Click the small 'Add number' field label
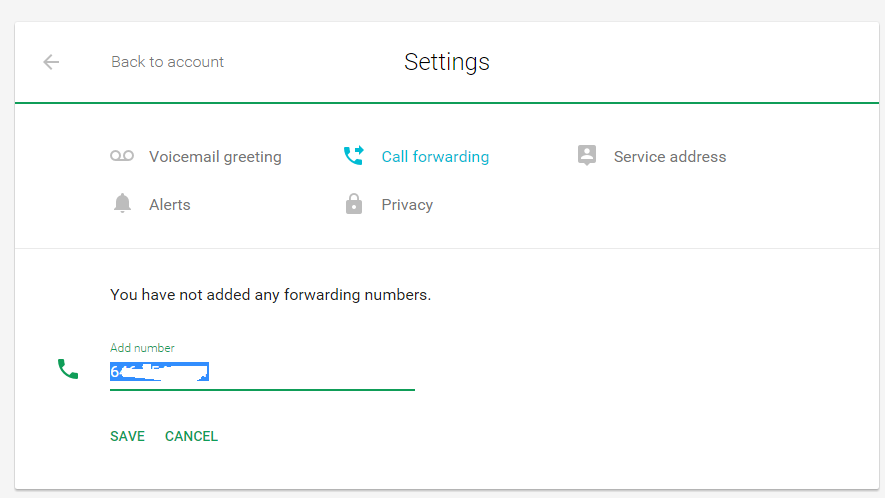 click(x=142, y=348)
